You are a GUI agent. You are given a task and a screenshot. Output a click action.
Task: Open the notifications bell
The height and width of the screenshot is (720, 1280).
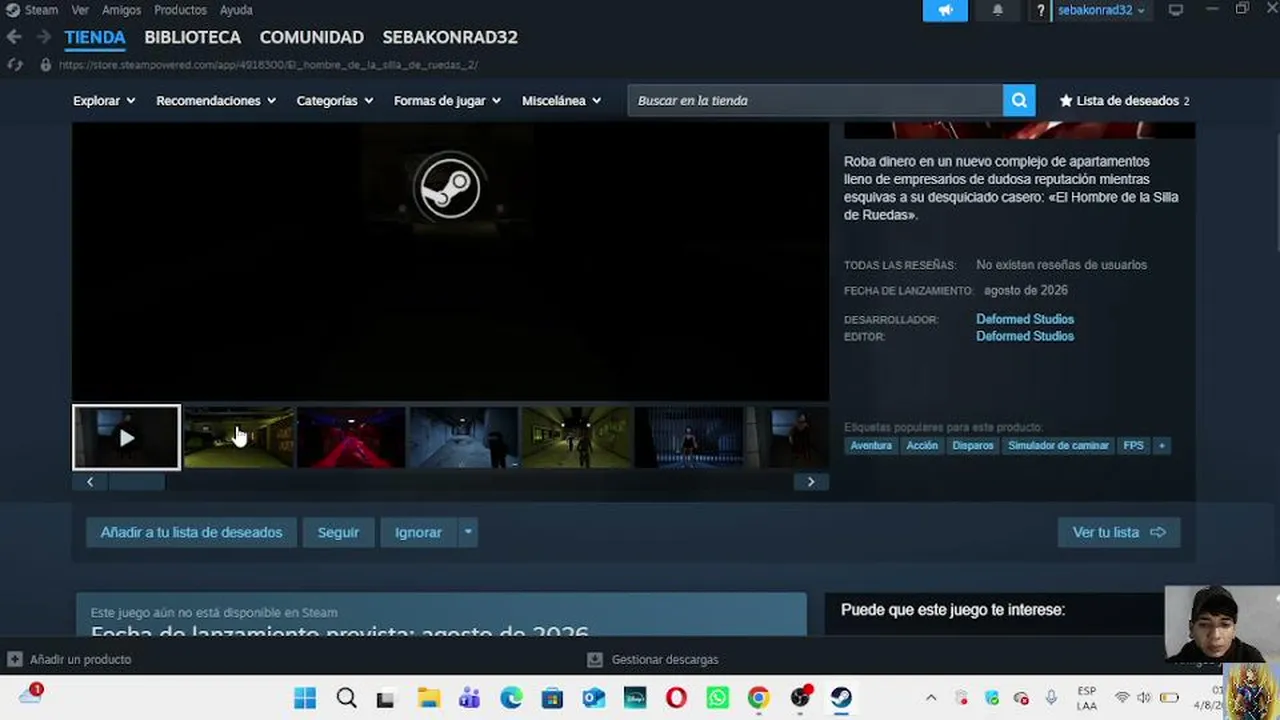[998, 10]
